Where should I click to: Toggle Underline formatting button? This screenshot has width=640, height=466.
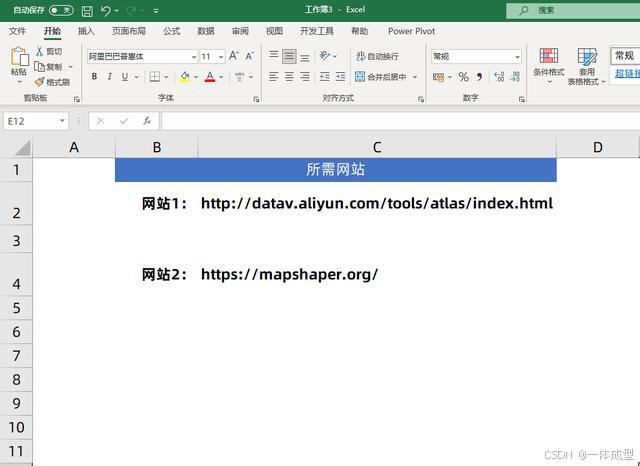[124, 77]
